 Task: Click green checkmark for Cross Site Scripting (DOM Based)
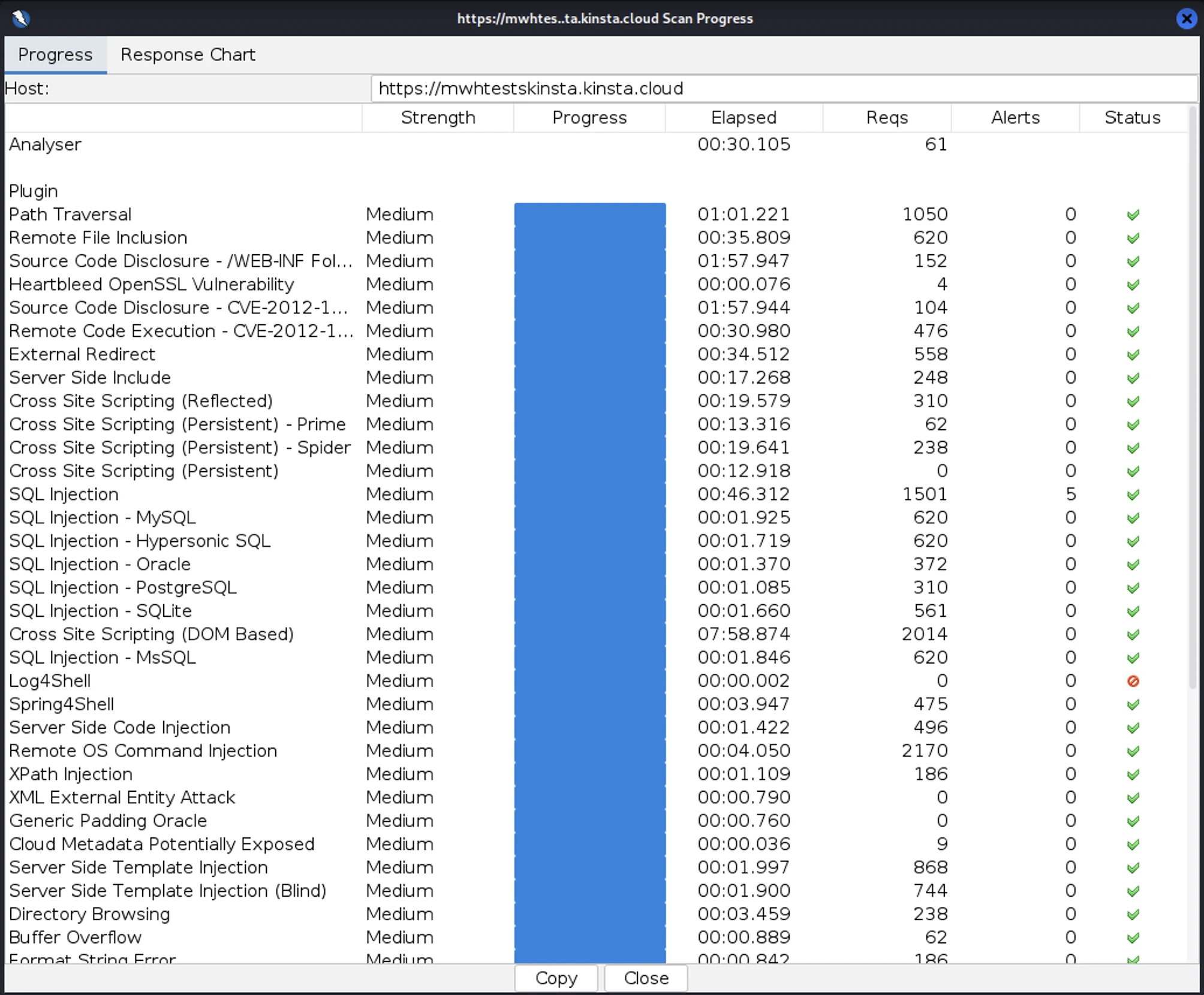click(x=1133, y=634)
